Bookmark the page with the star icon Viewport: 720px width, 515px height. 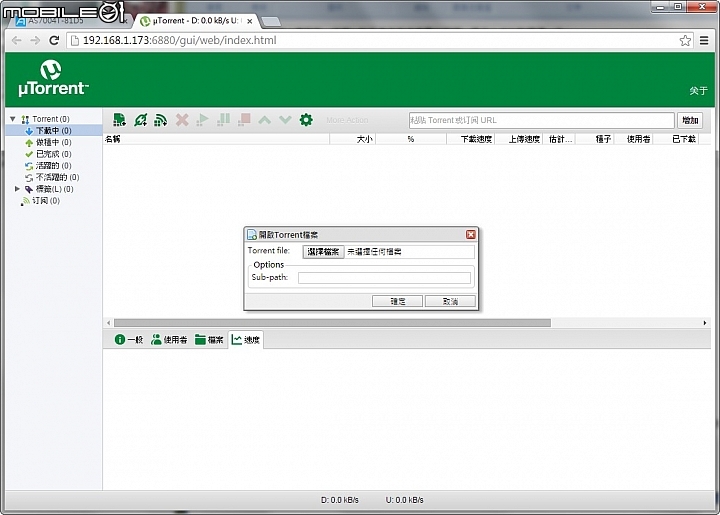pyautogui.click(x=685, y=40)
